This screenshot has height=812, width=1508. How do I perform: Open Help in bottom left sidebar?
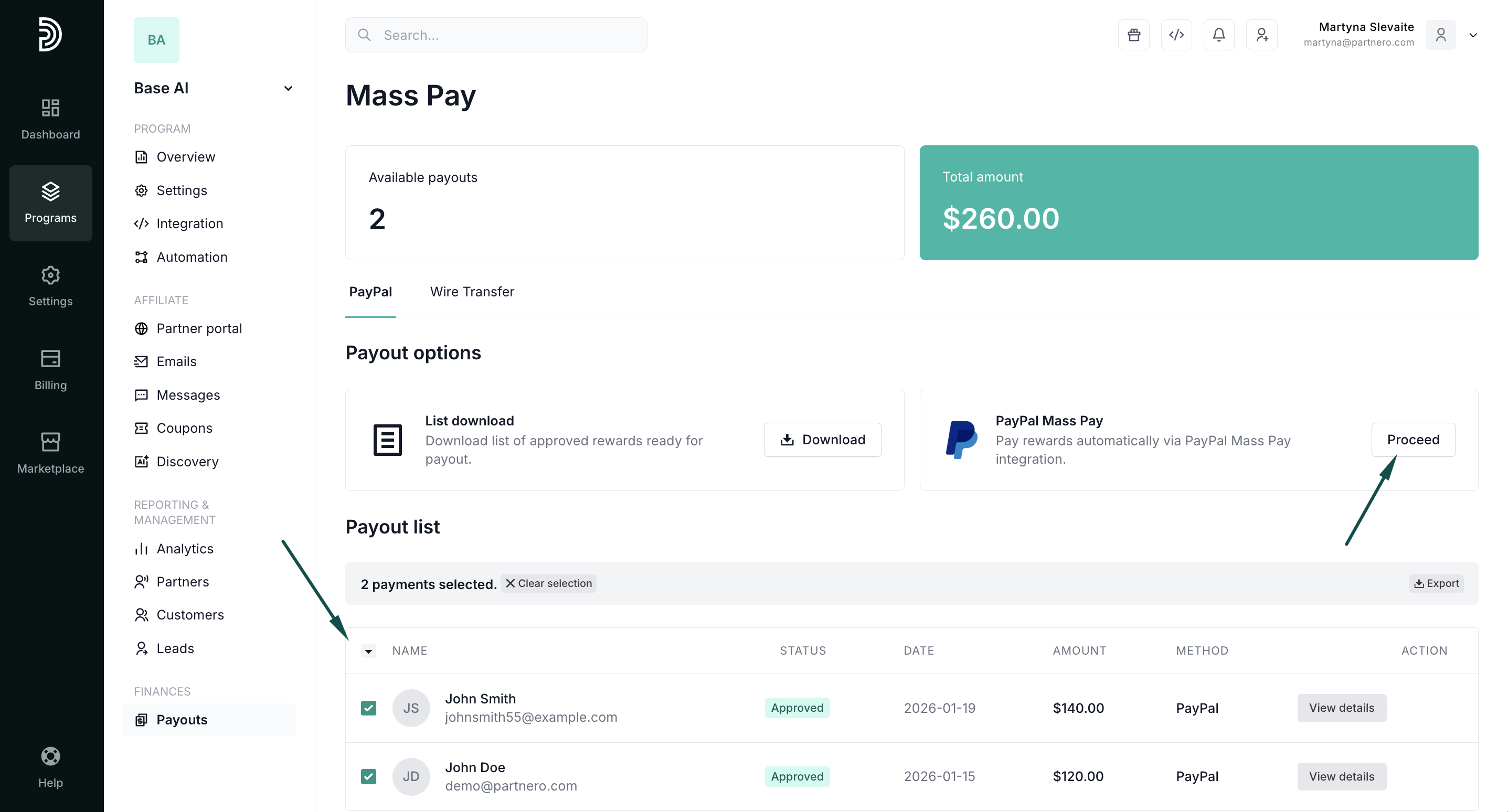pyautogui.click(x=50, y=767)
